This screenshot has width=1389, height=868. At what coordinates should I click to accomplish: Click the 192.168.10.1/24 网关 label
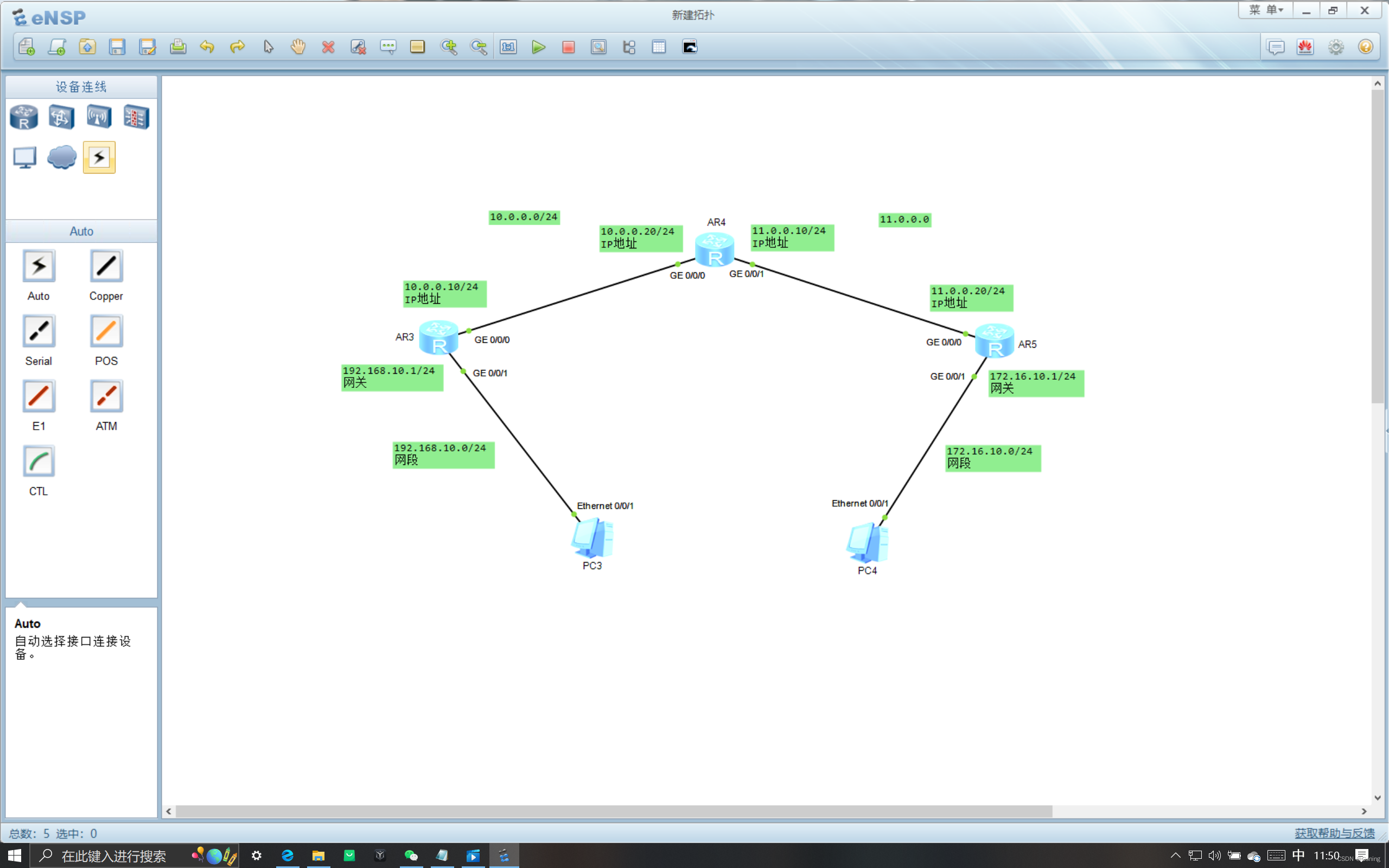coord(392,378)
